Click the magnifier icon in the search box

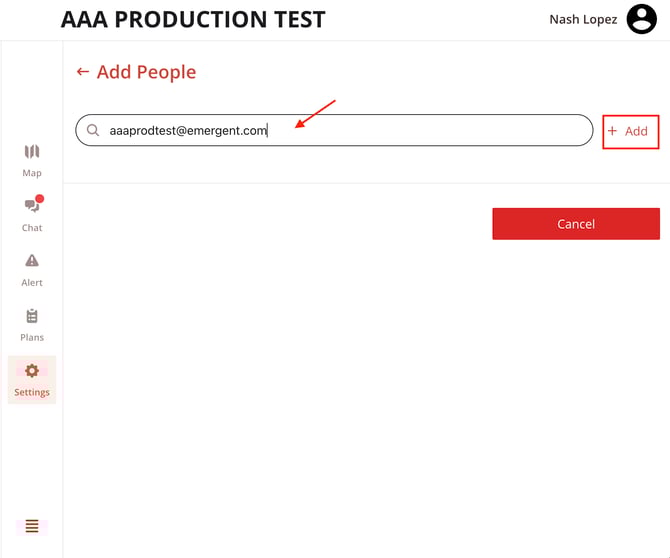tap(93, 130)
